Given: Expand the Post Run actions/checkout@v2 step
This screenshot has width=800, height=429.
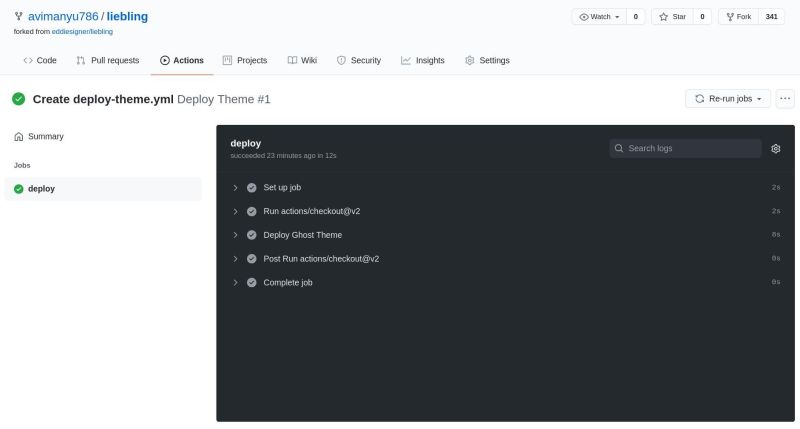Looking at the screenshot, I should point(235,259).
